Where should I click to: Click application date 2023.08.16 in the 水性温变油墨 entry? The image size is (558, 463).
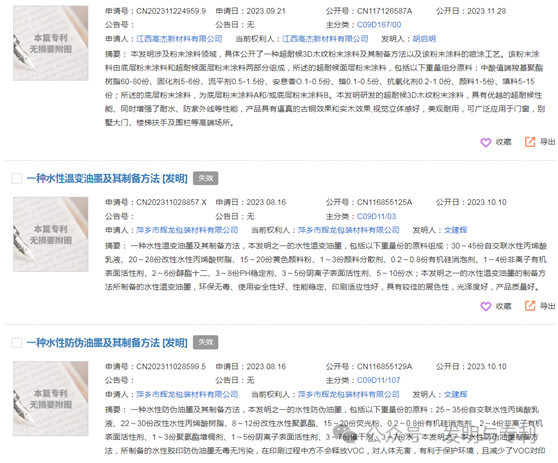[266, 202]
